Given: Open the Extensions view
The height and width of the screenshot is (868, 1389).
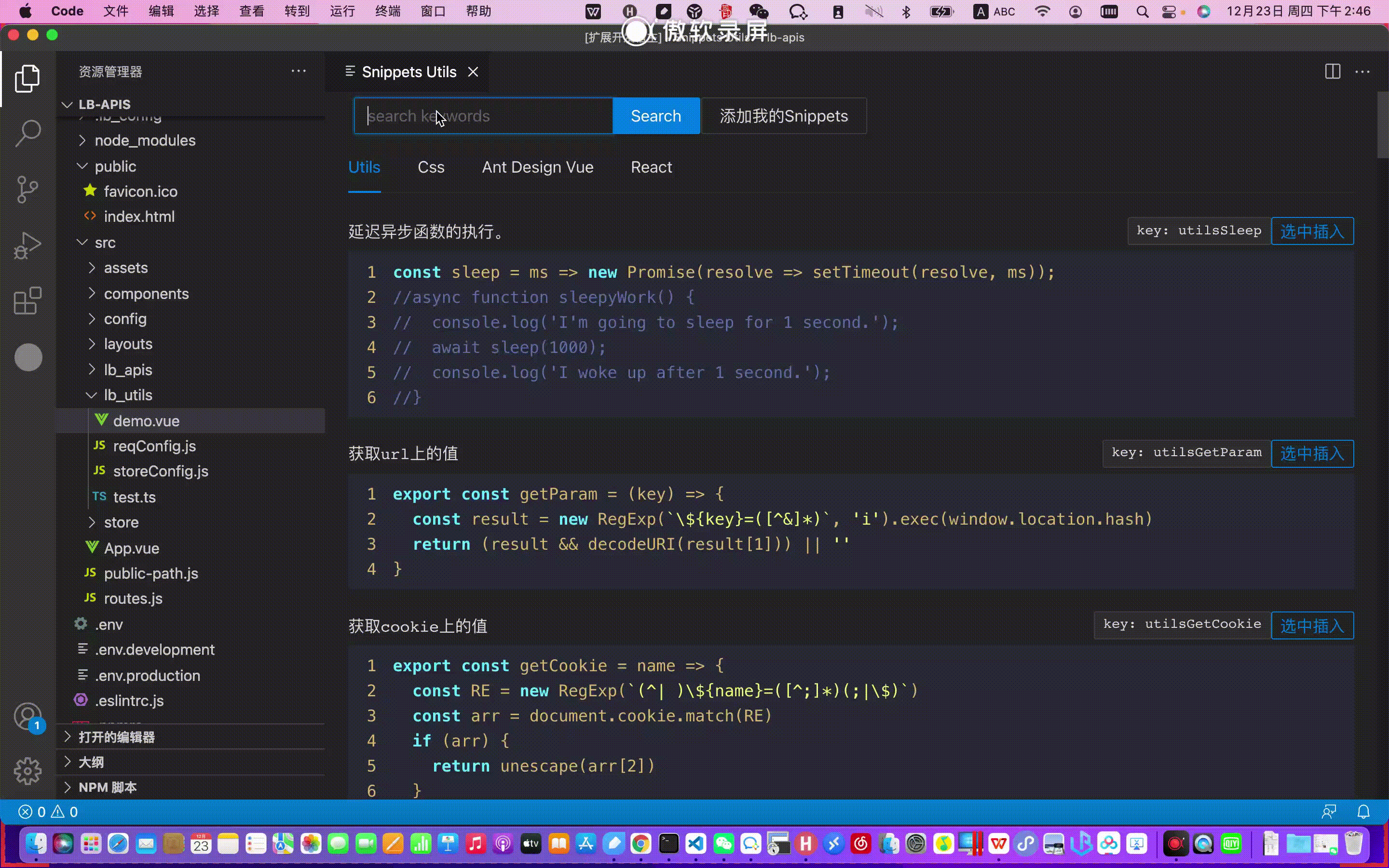Looking at the screenshot, I should coord(27,301).
